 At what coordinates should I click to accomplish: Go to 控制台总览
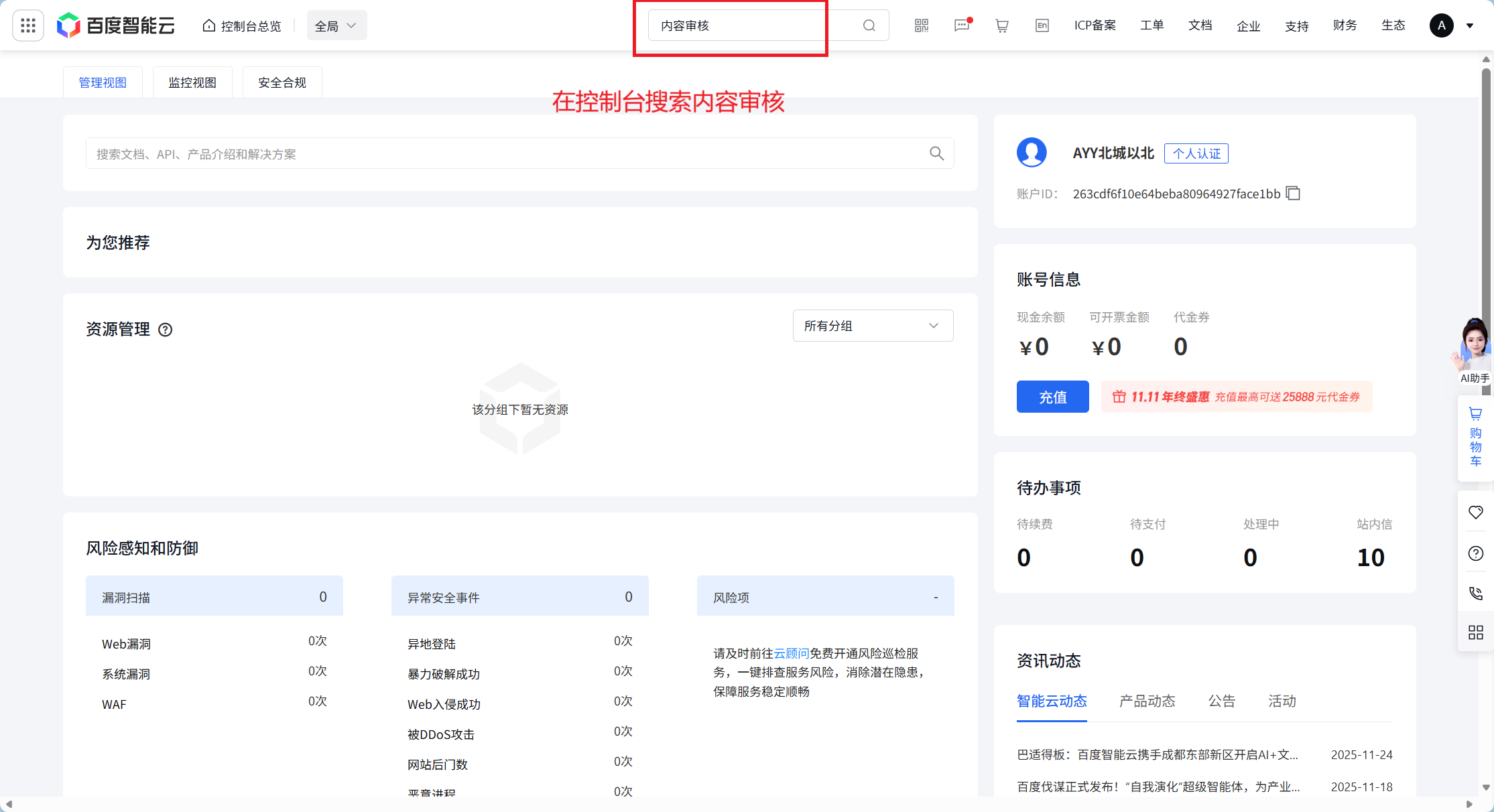242,25
